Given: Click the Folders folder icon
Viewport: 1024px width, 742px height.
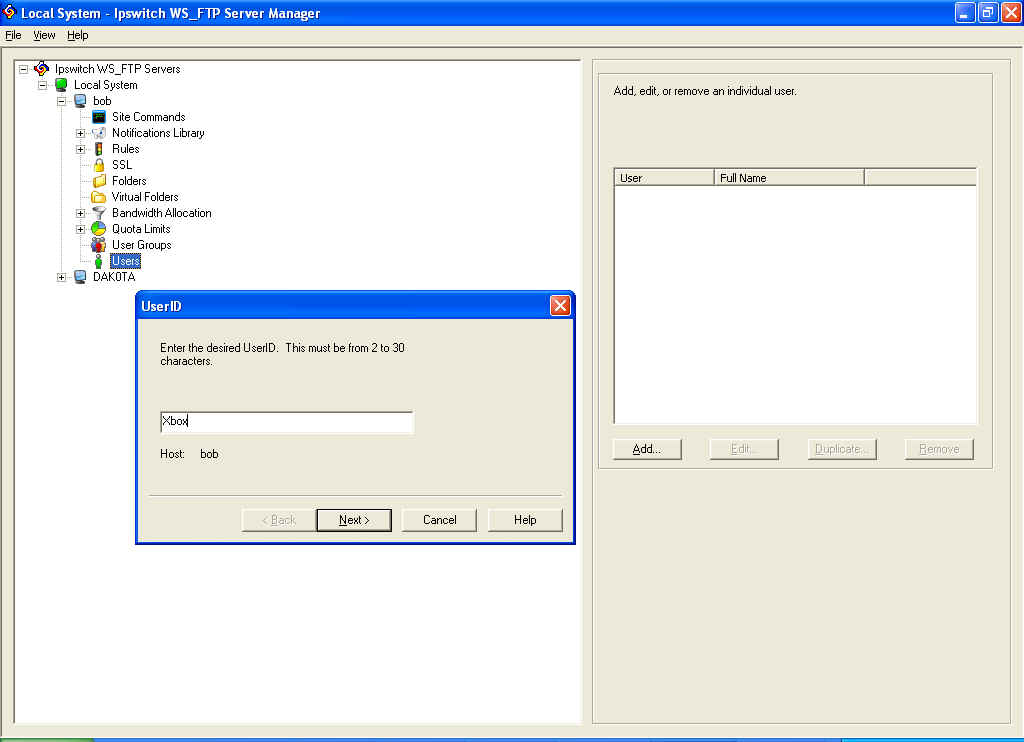Looking at the screenshot, I should click(x=99, y=181).
